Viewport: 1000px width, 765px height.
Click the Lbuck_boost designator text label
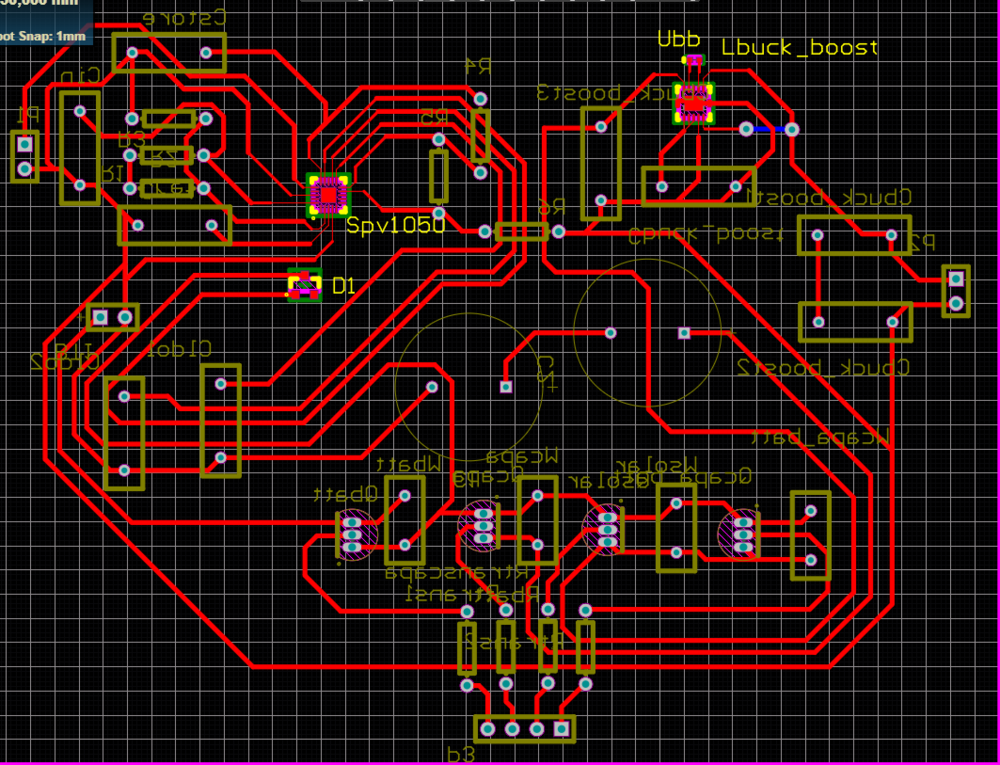(x=799, y=47)
